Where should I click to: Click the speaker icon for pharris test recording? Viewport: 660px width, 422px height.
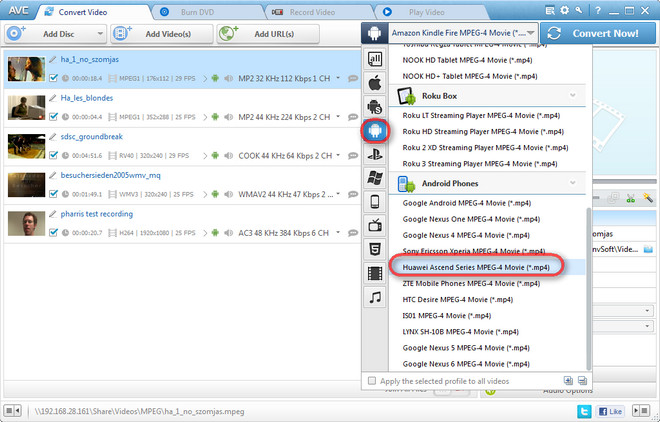pos(229,233)
